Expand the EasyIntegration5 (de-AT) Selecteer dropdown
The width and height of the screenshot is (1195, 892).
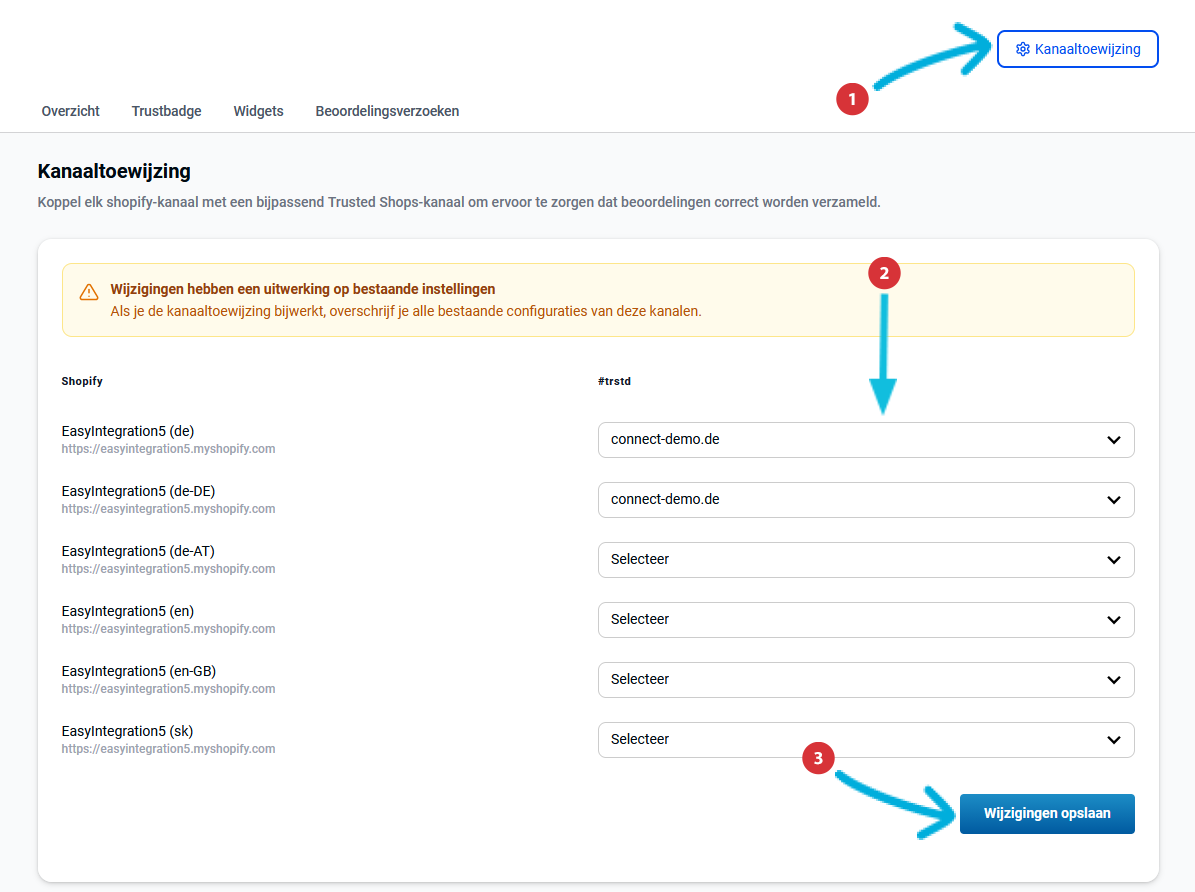865,560
